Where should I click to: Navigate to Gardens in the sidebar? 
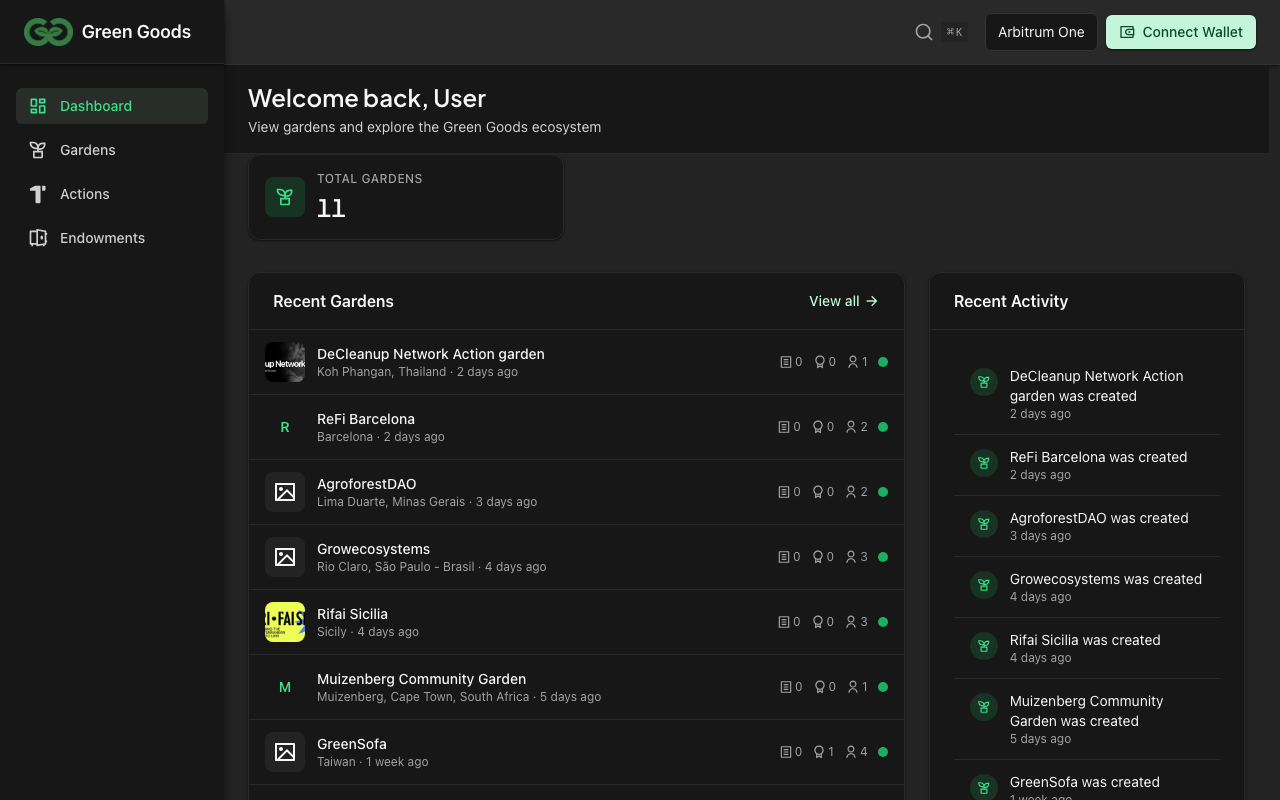(88, 150)
